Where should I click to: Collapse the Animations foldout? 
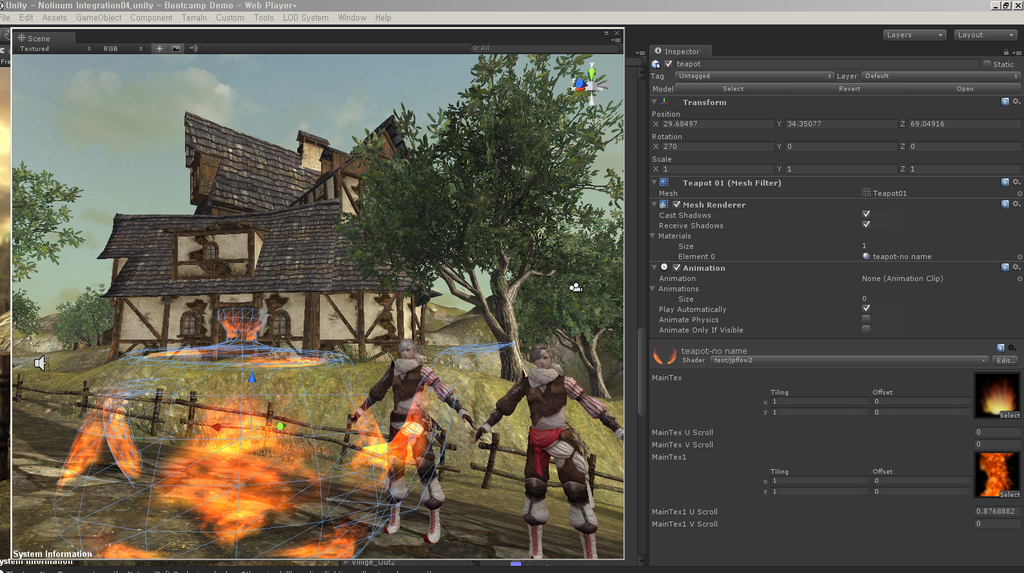coord(652,289)
